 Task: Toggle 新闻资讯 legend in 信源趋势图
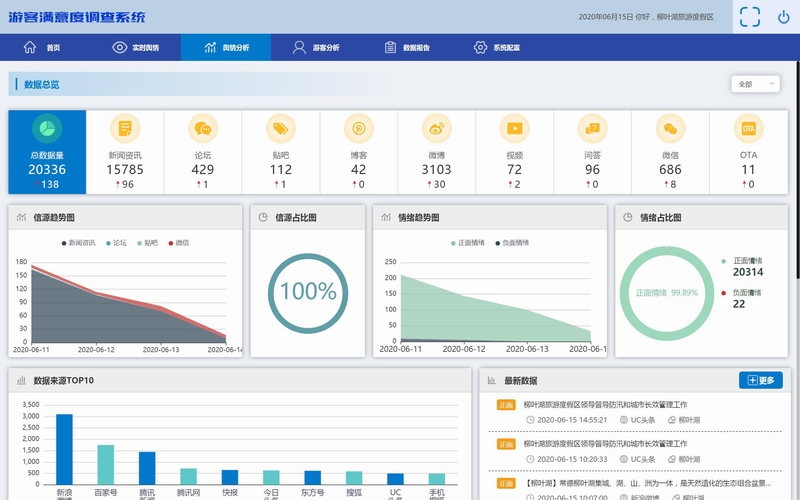[x=78, y=243]
